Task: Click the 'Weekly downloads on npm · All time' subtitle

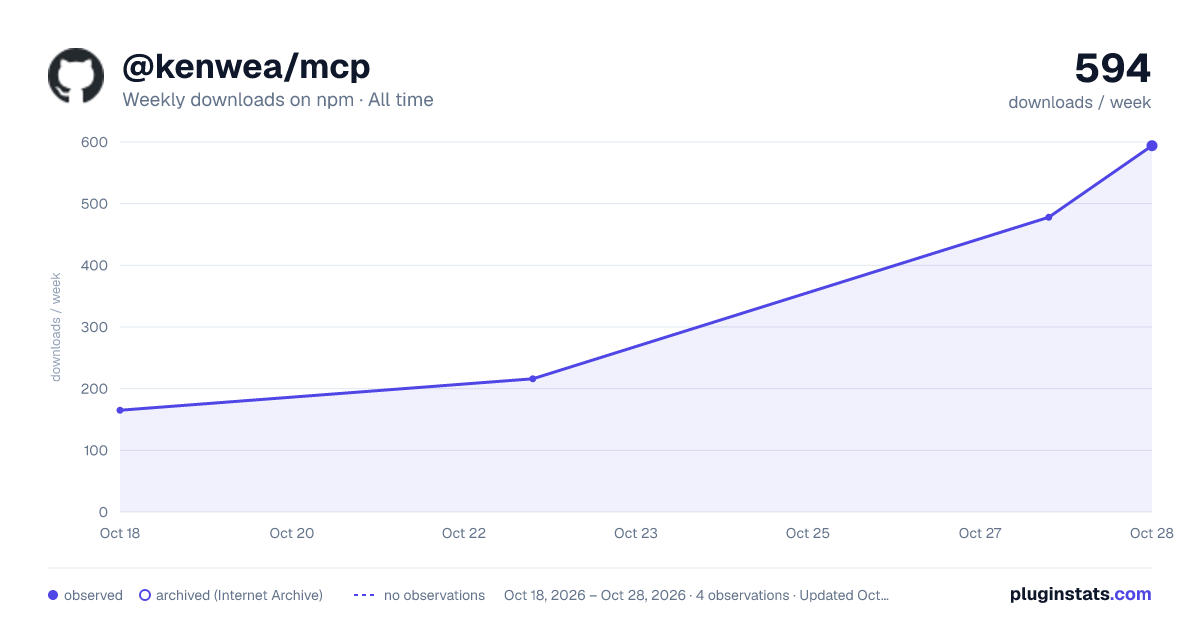Action: coord(278,100)
